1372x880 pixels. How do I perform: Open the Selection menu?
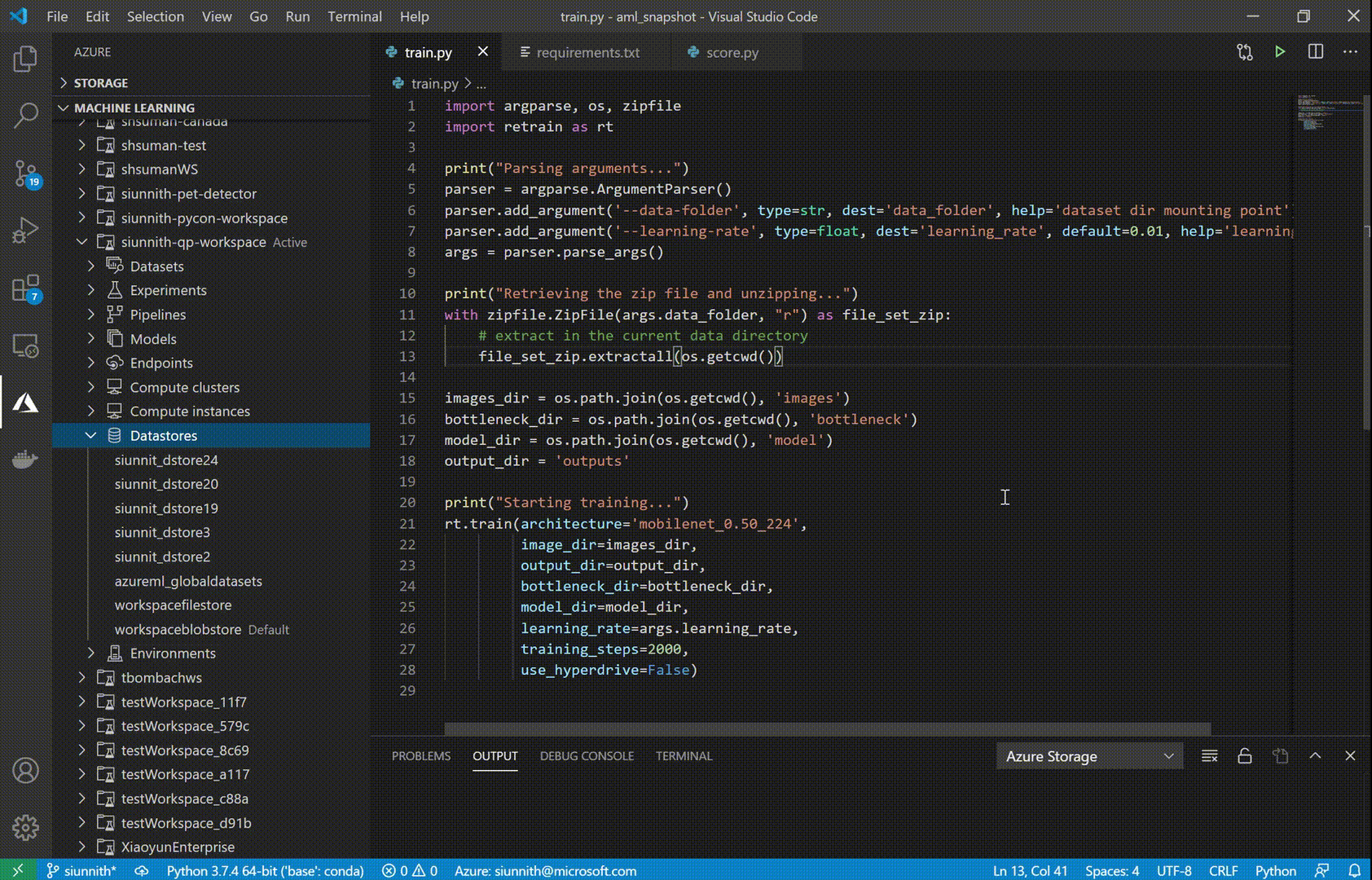(156, 16)
